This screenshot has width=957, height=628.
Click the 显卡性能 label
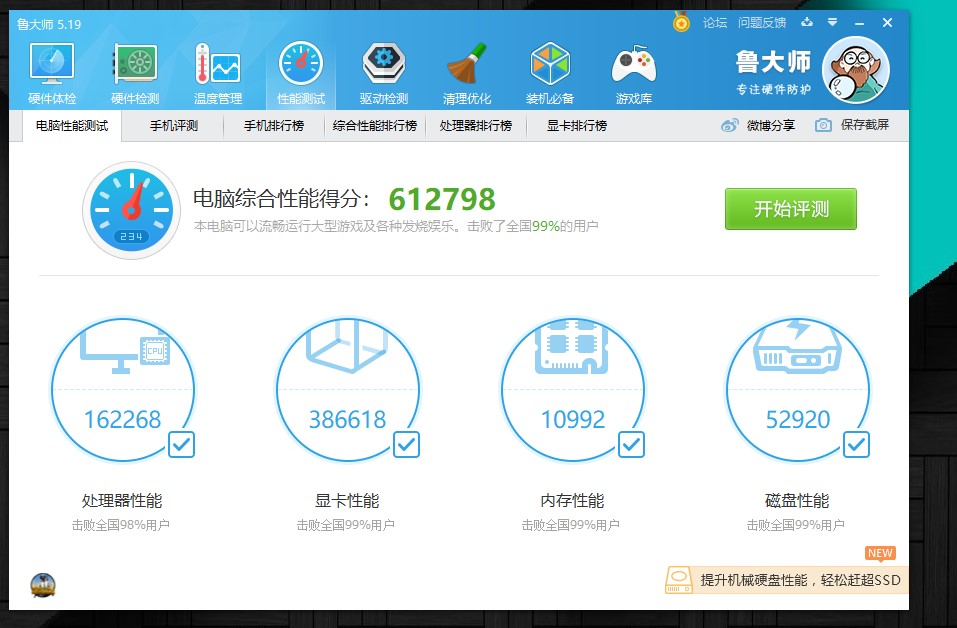click(x=347, y=501)
